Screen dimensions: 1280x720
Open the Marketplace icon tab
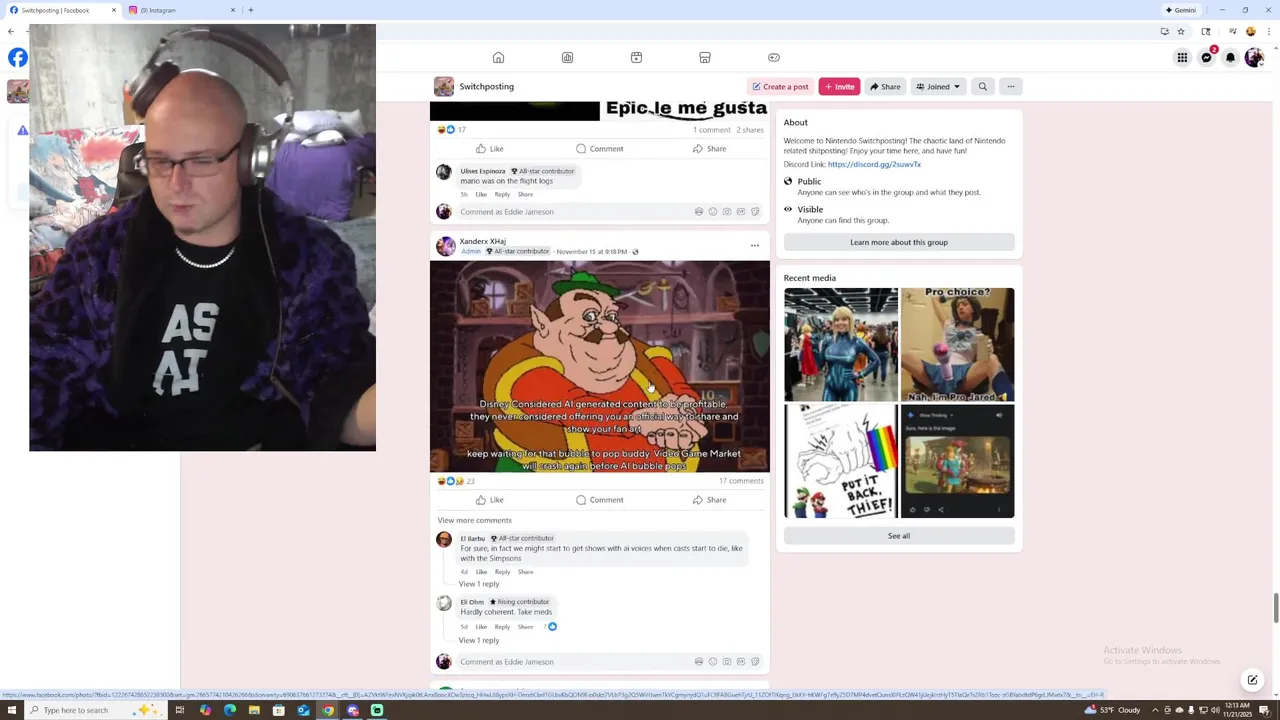(x=705, y=57)
